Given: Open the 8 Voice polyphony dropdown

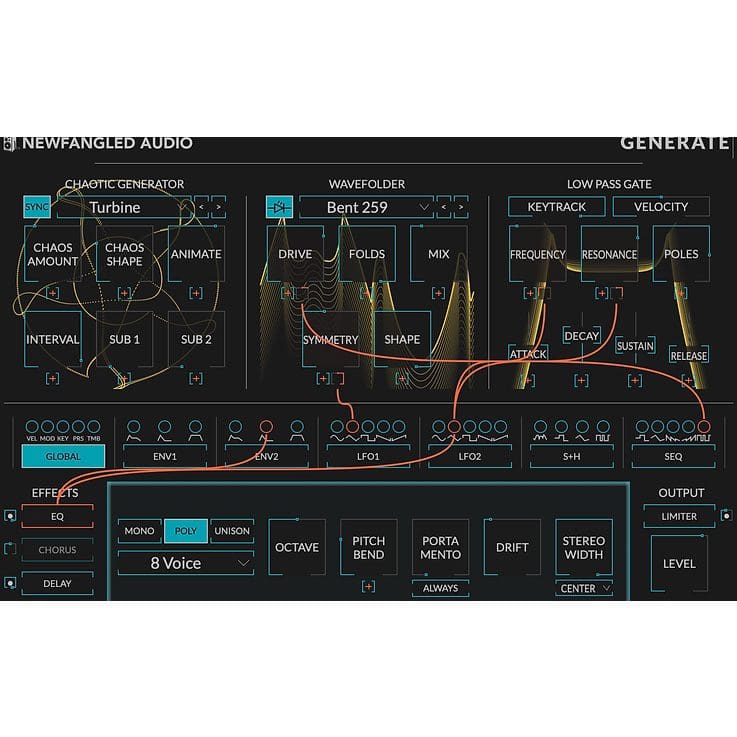Looking at the screenshot, I should 186,563.
